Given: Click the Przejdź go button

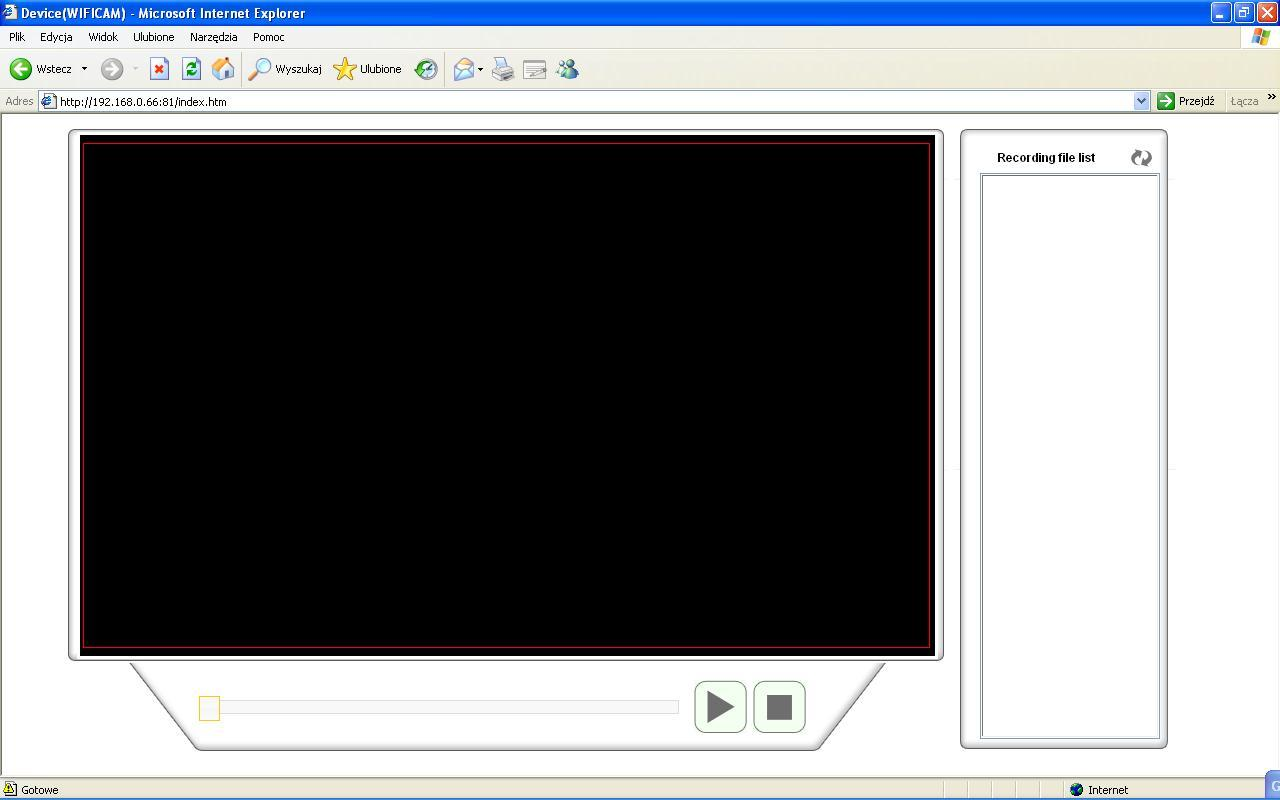Looking at the screenshot, I should pyautogui.click(x=1186, y=101).
